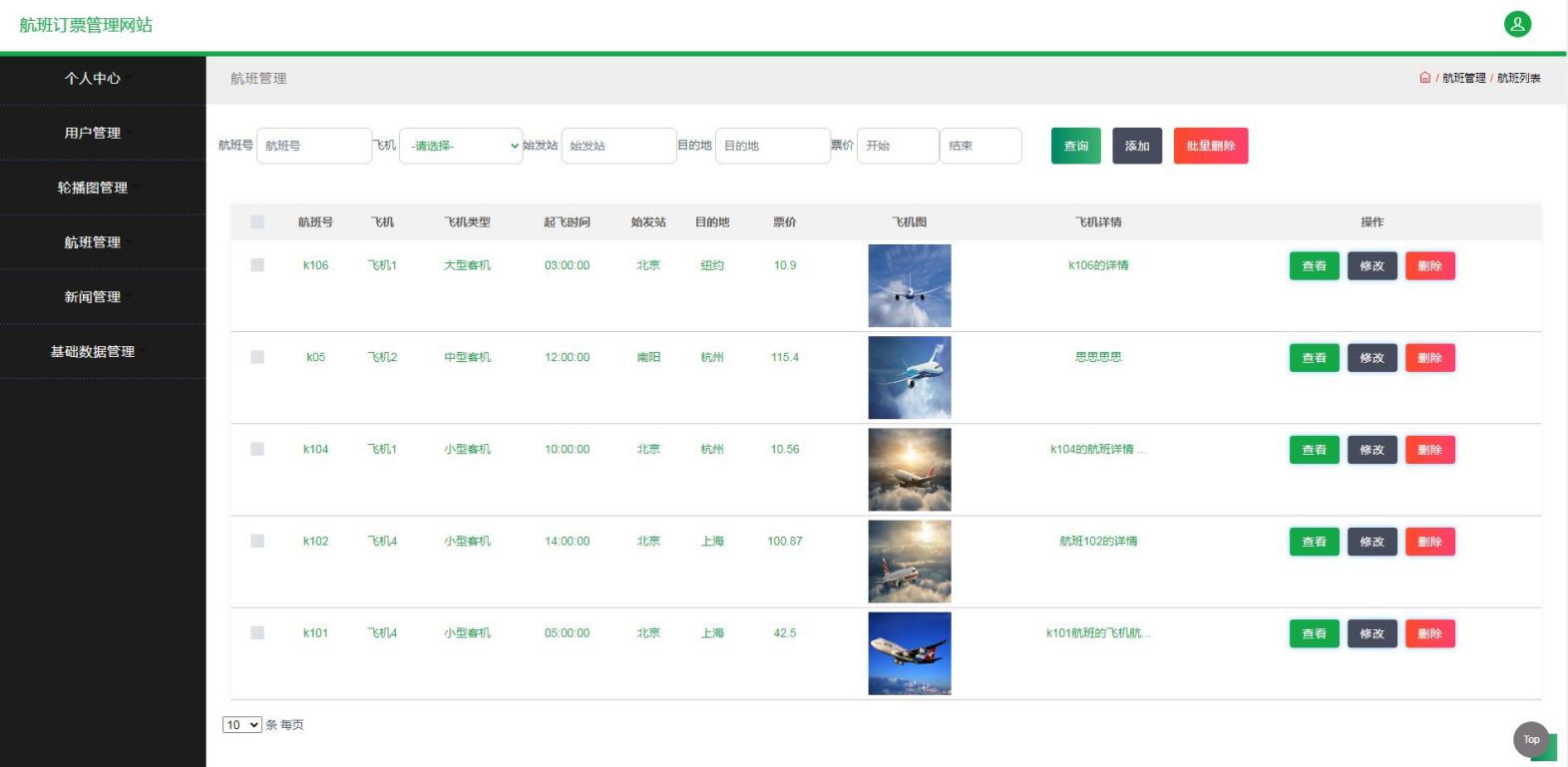Check the k05 row checkbox
This screenshot has height=767, width=1568.
click(257, 357)
